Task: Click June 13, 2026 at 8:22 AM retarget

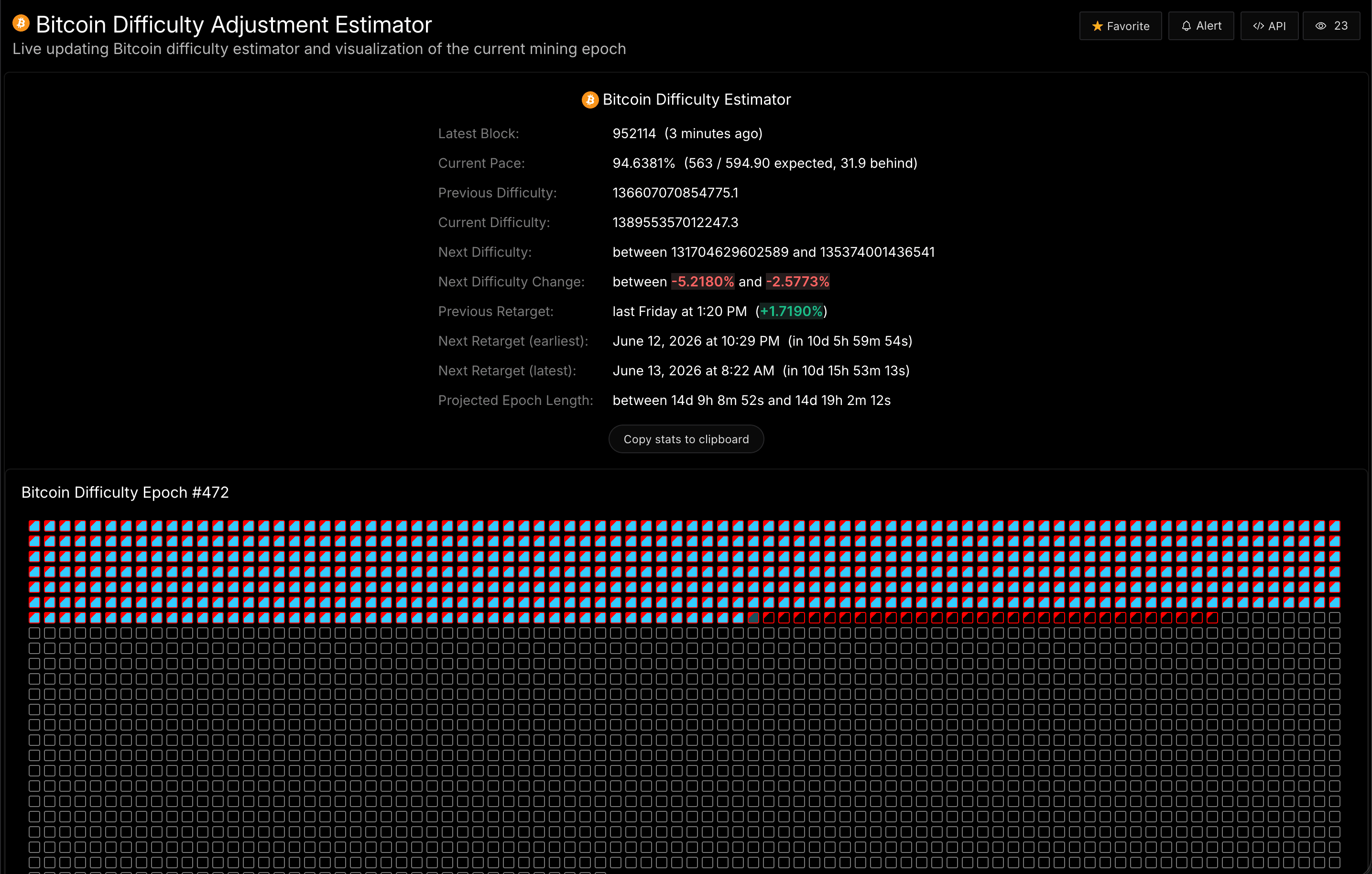Action: (x=693, y=371)
